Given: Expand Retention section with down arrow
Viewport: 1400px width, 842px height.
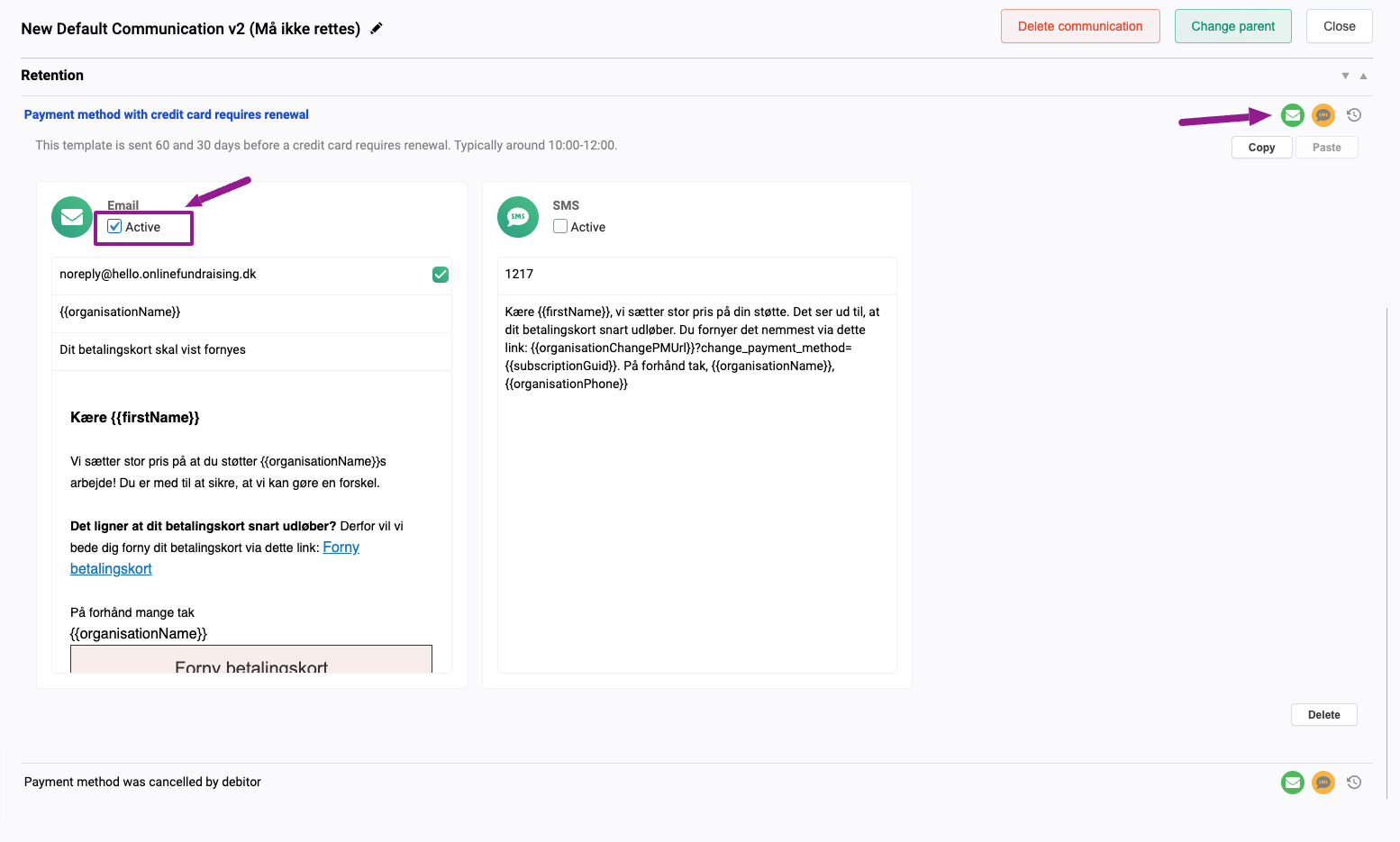Looking at the screenshot, I should click(x=1345, y=77).
